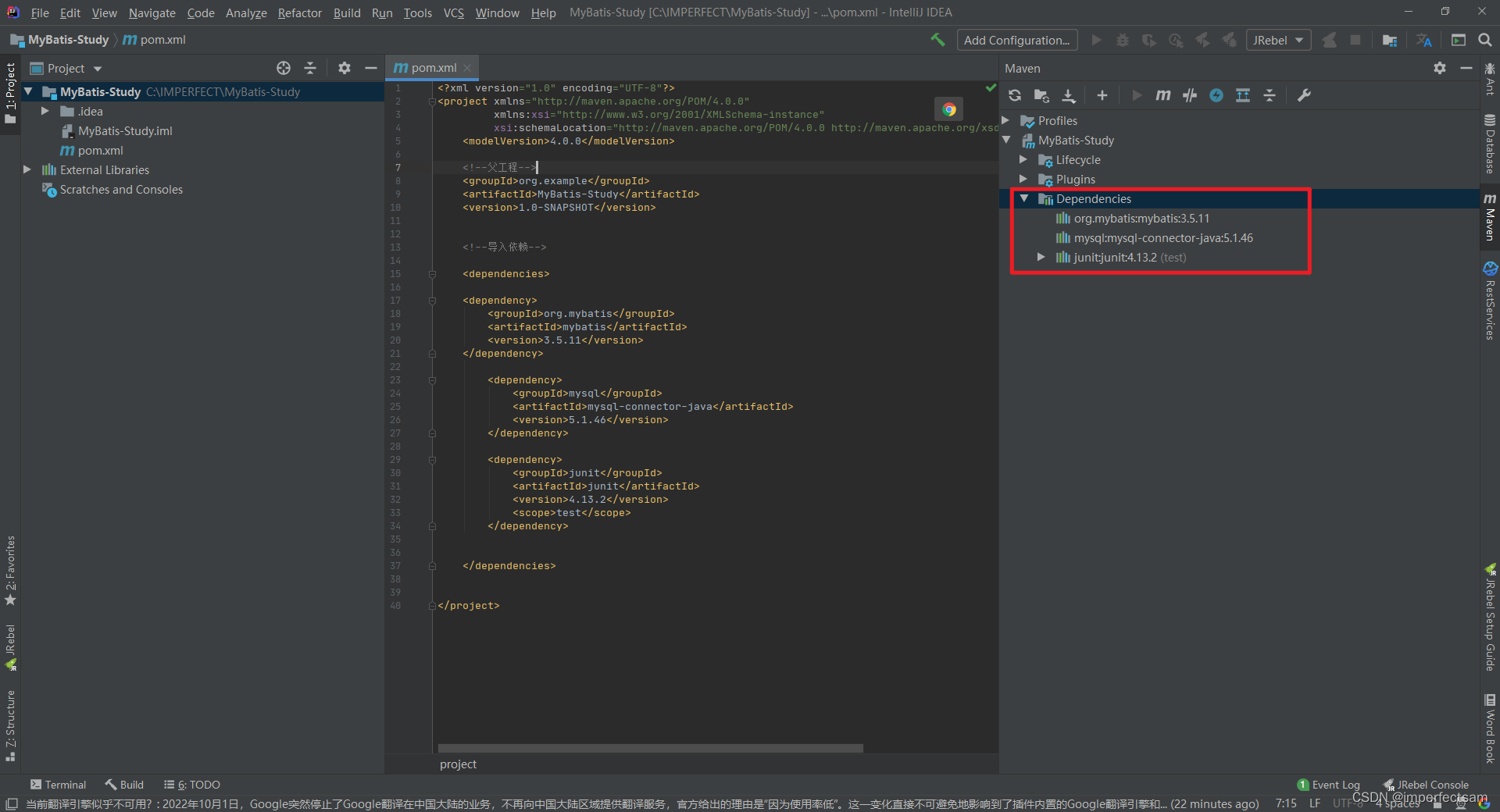Screen dimensions: 1500x812
Task: Open the Event Log
Action: coord(1328,785)
